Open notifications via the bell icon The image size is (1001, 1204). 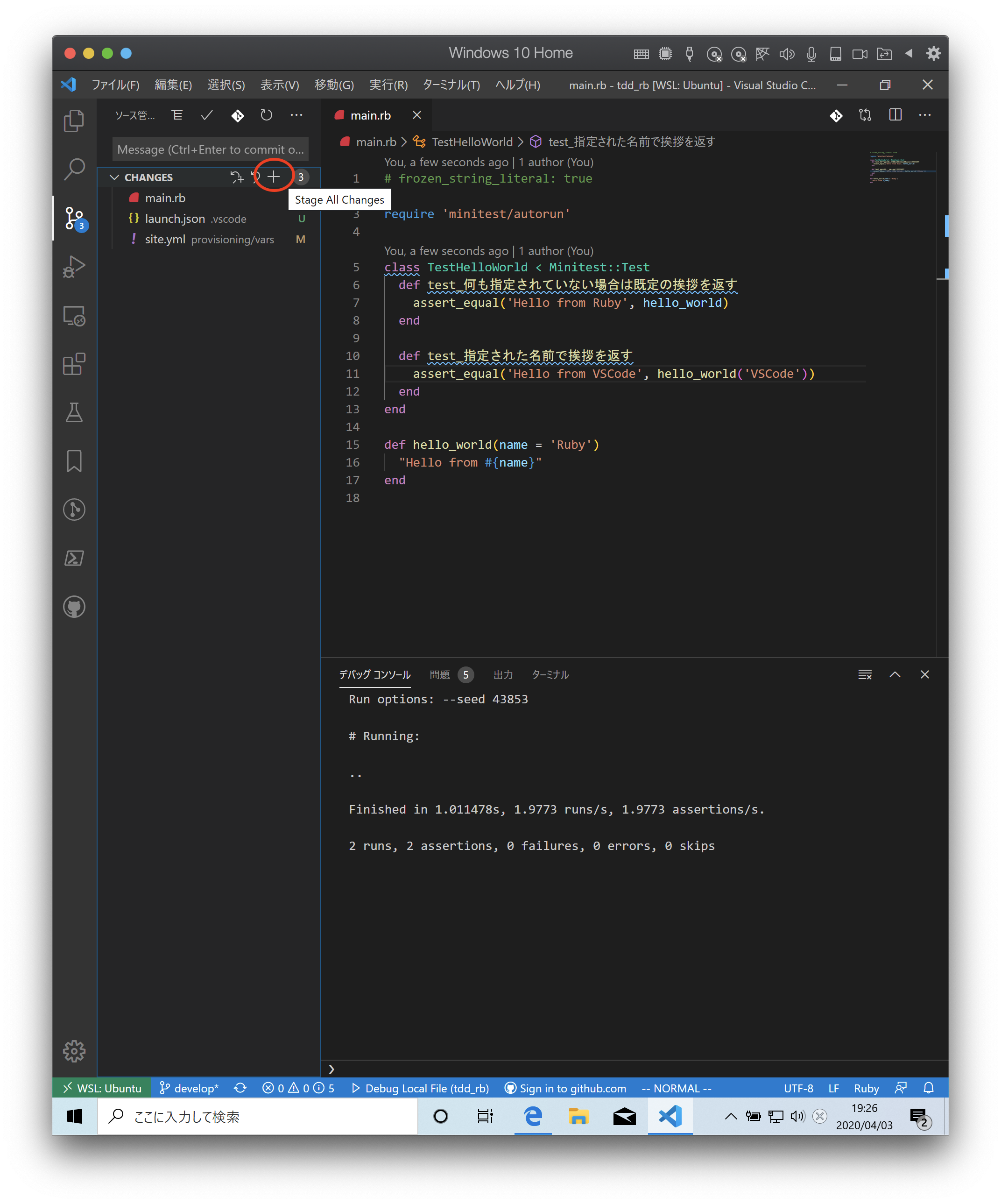click(x=929, y=1088)
